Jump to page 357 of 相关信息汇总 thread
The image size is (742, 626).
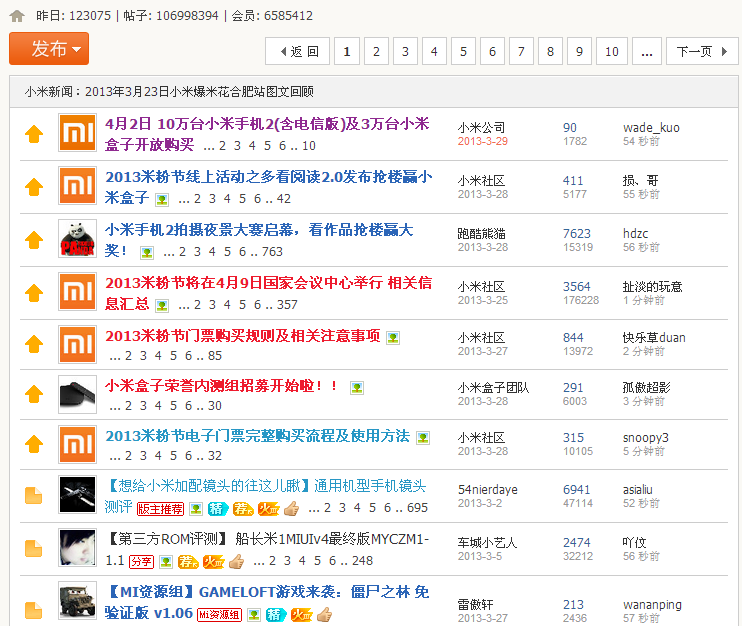point(287,305)
